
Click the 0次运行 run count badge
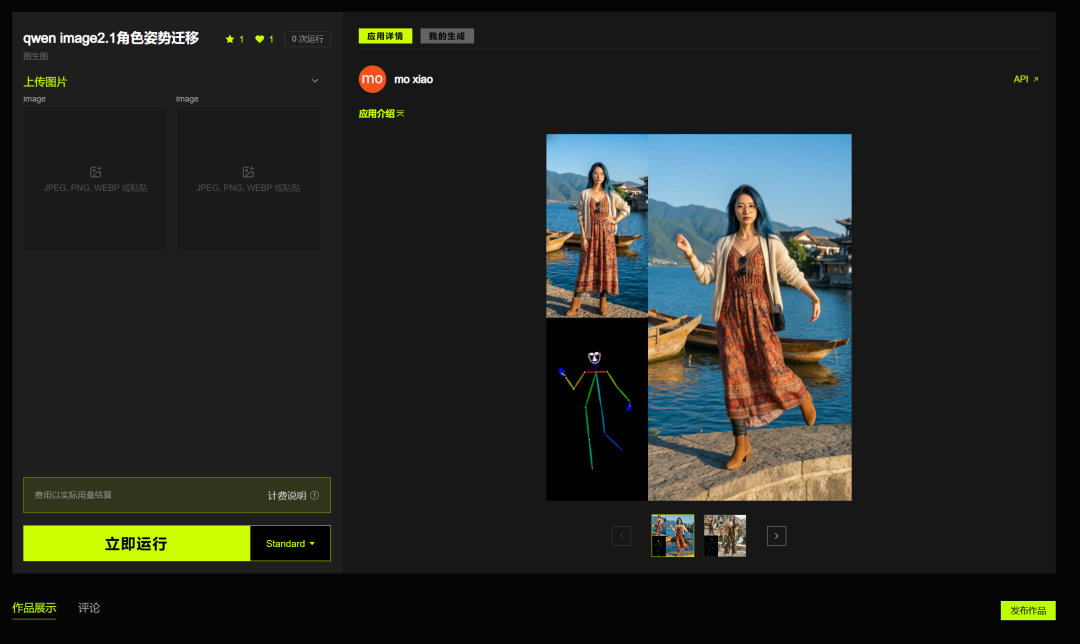pyautogui.click(x=307, y=39)
